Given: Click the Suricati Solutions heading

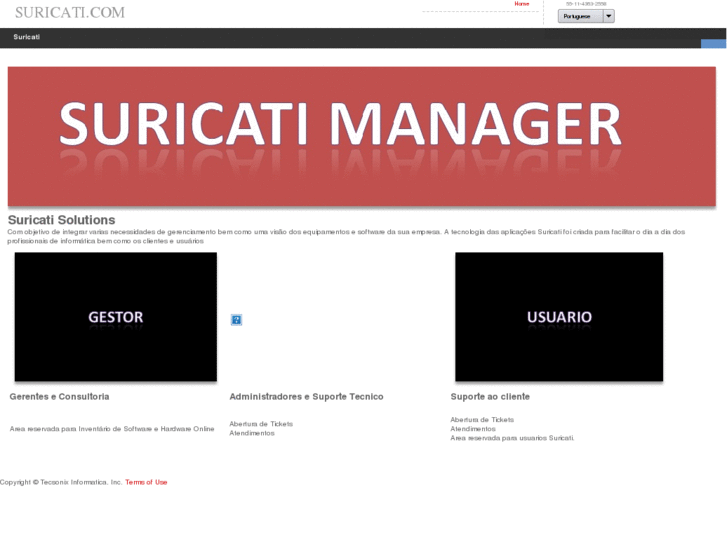Looking at the screenshot, I should click(62, 220).
